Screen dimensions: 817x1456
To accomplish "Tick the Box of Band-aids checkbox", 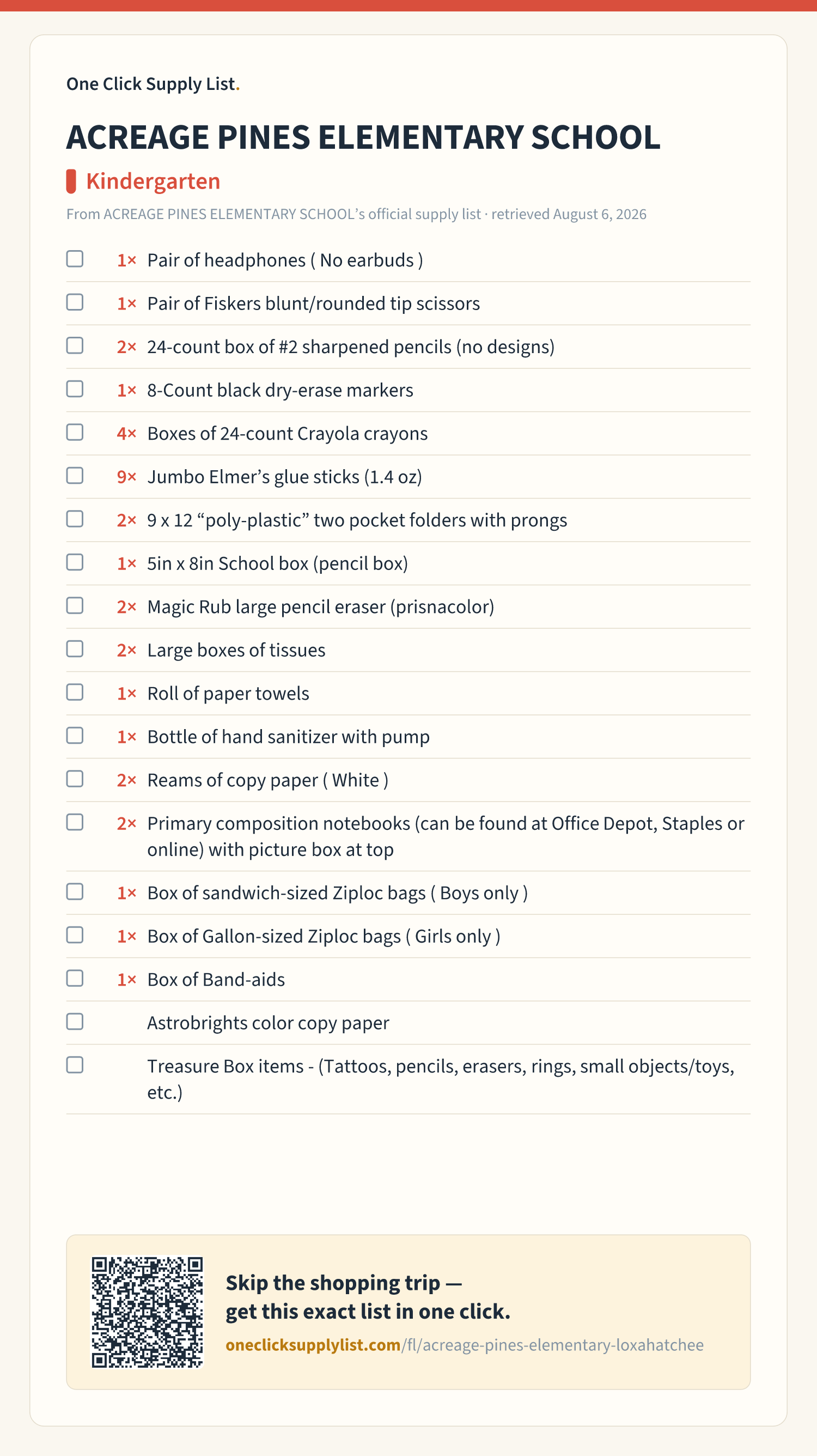I will click(75, 979).
